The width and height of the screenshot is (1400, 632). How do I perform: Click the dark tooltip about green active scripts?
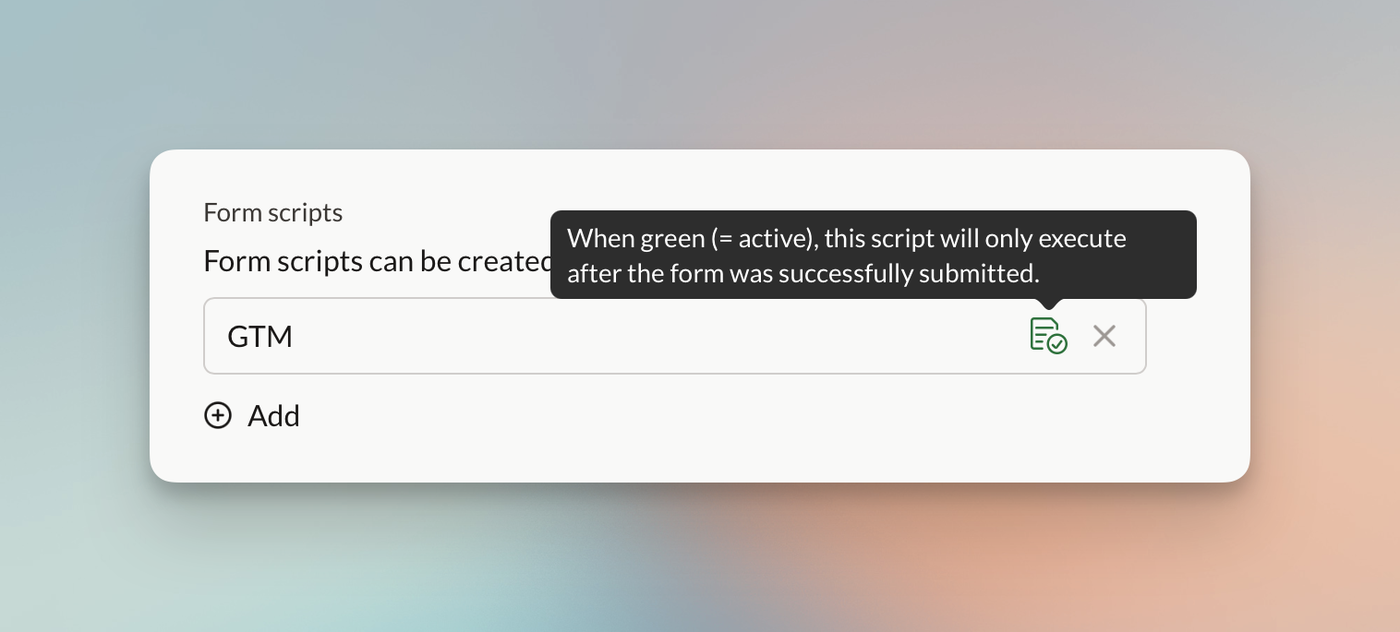pyautogui.click(x=873, y=254)
